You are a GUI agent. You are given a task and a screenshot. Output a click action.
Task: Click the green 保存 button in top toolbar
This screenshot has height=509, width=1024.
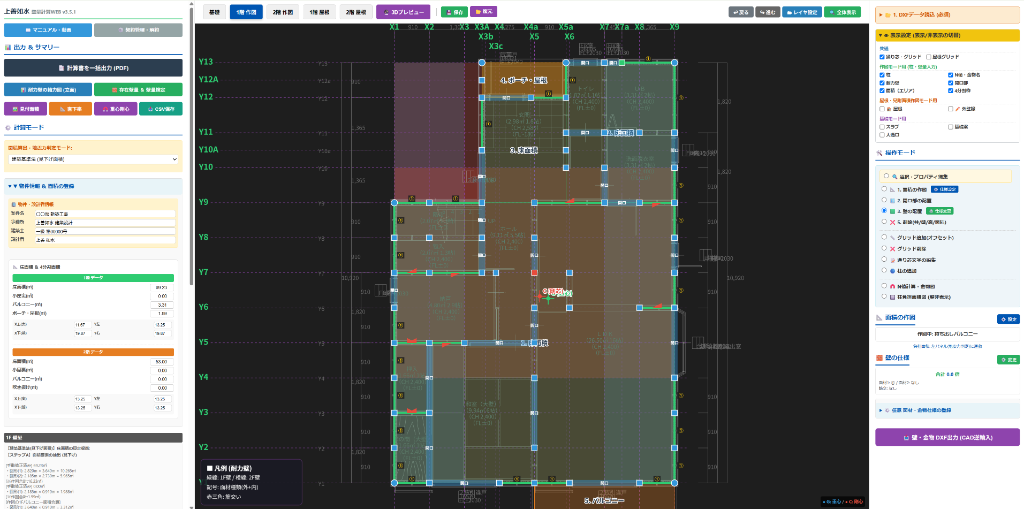(454, 12)
